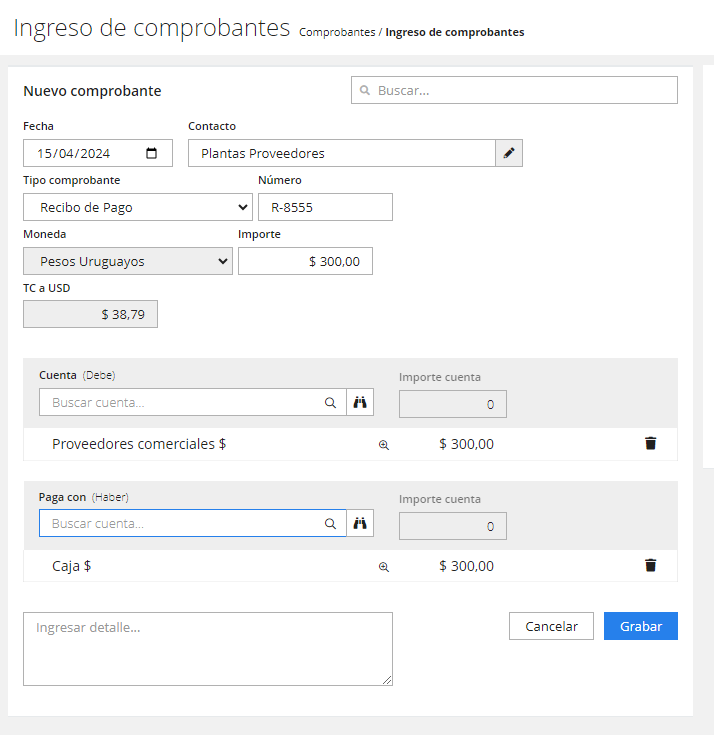The image size is (714, 735).
Task: Focus the top Buscar search field
Action: (514, 90)
